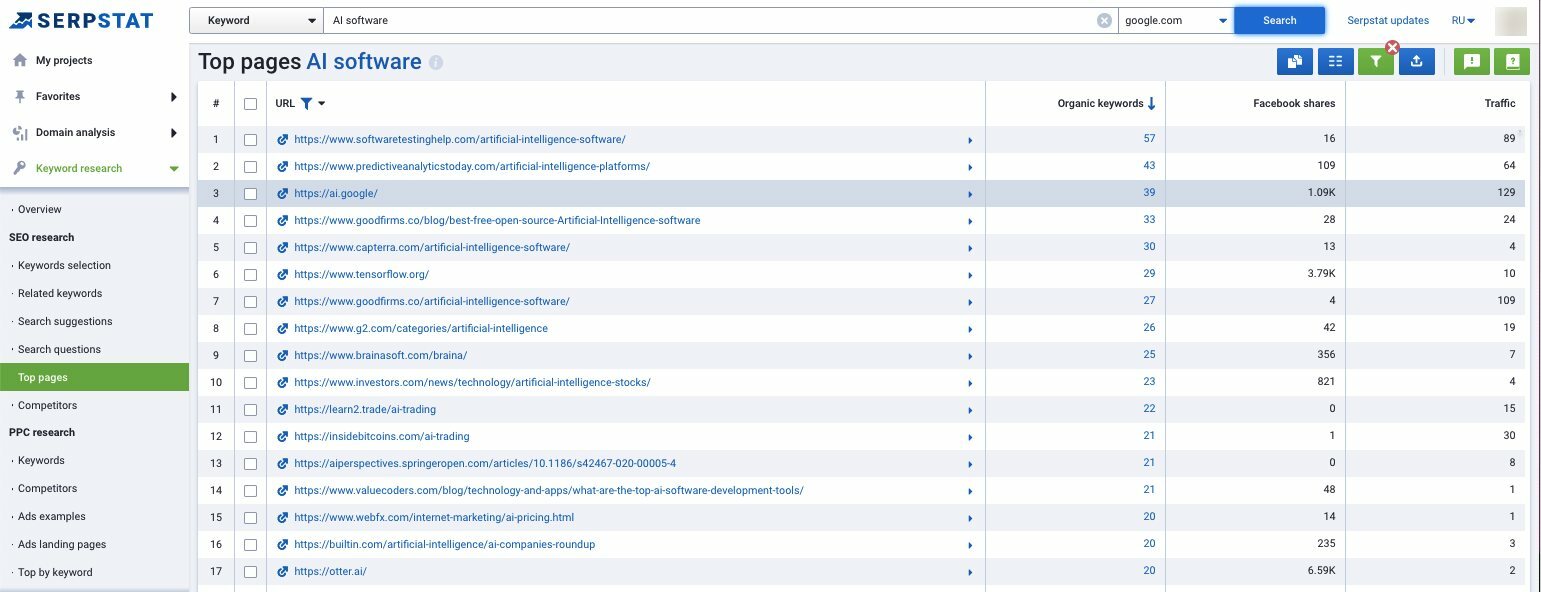Click the My projects home icon
Screen dimensions: 1541x592
[20, 60]
